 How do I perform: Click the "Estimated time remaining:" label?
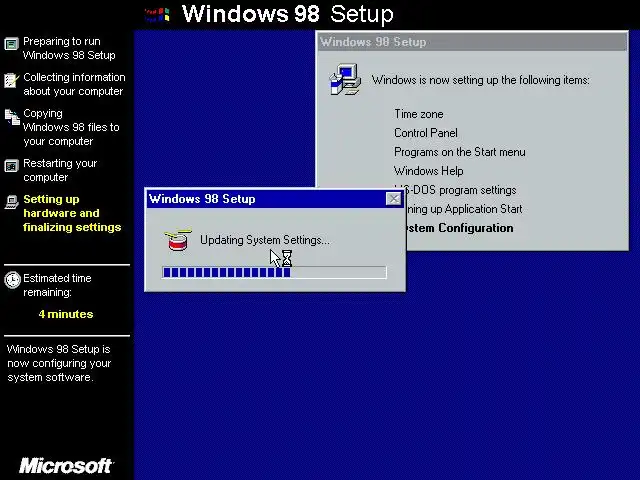click(57, 285)
